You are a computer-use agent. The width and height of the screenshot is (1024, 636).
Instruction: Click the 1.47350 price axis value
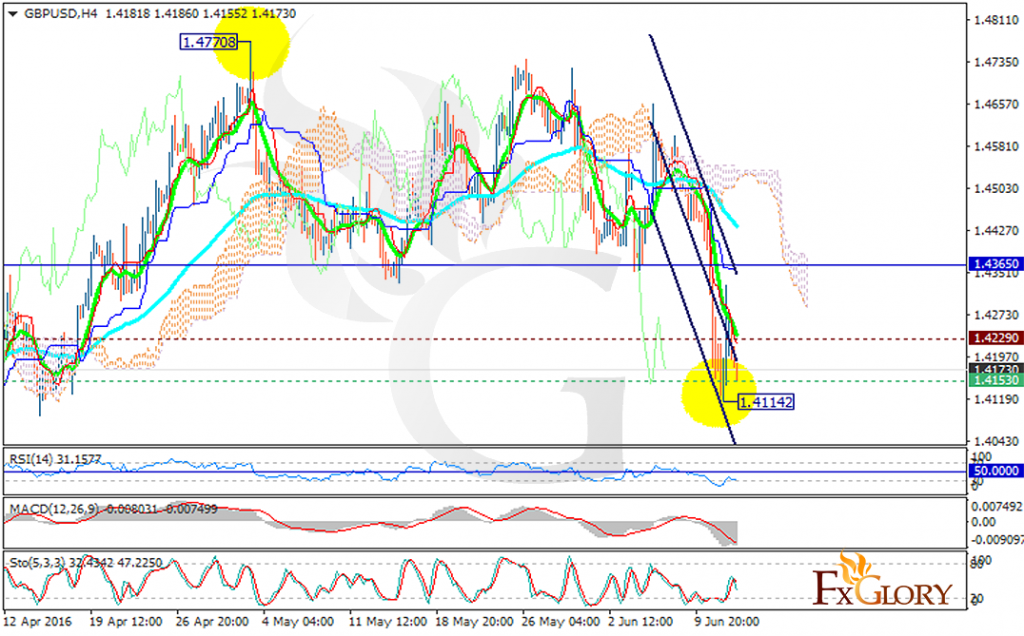tap(996, 62)
